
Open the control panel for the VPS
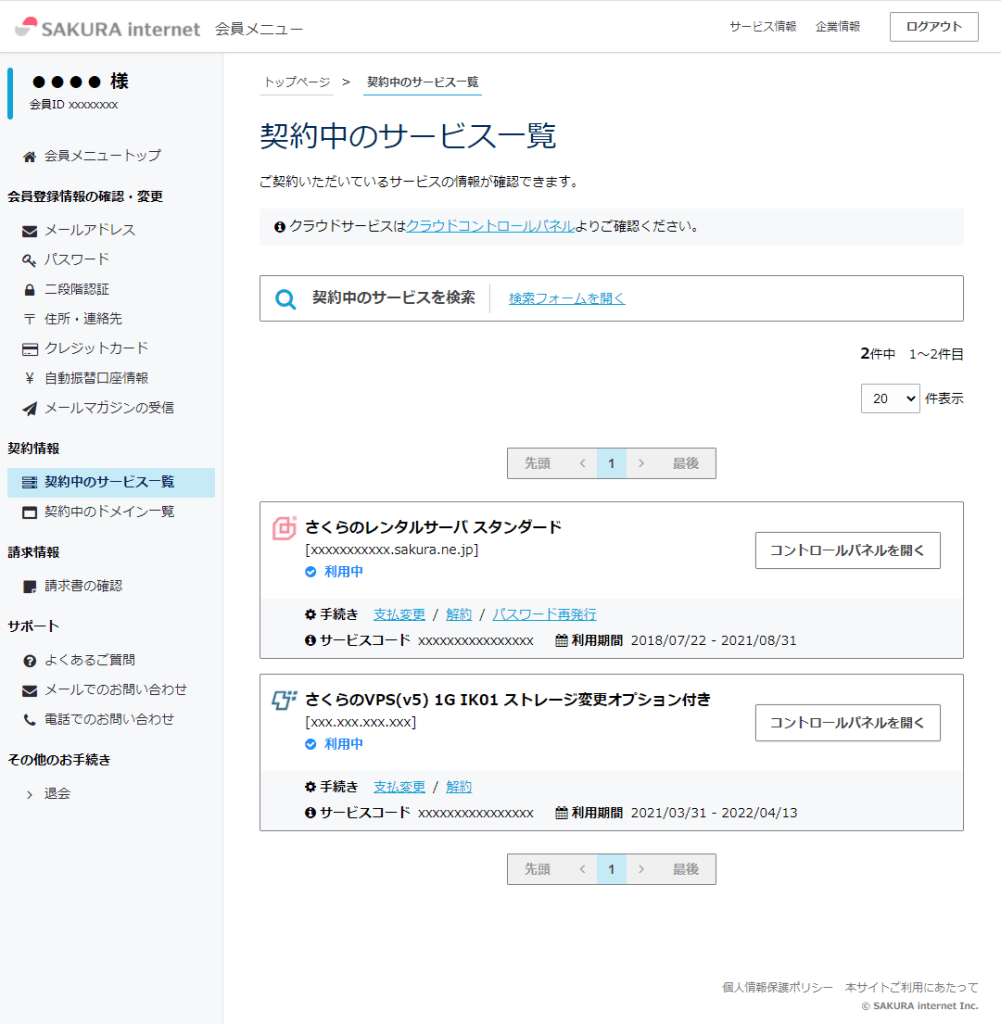tap(848, 723)
